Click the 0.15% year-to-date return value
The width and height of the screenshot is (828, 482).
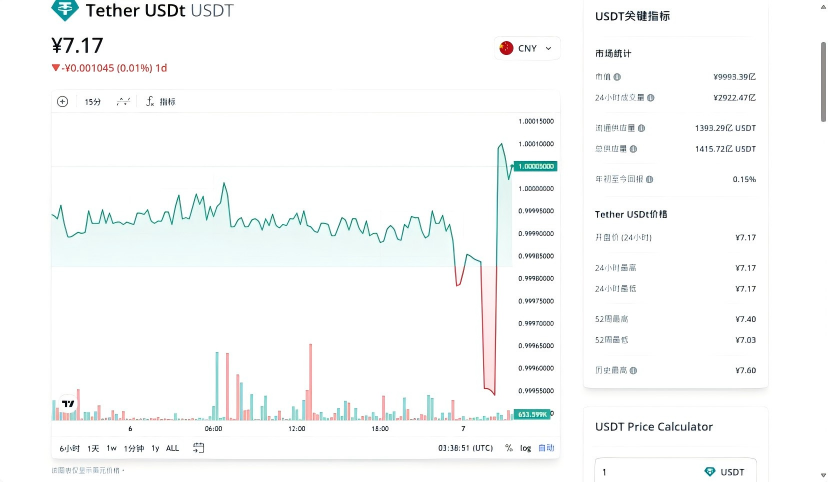coord(744,179)
